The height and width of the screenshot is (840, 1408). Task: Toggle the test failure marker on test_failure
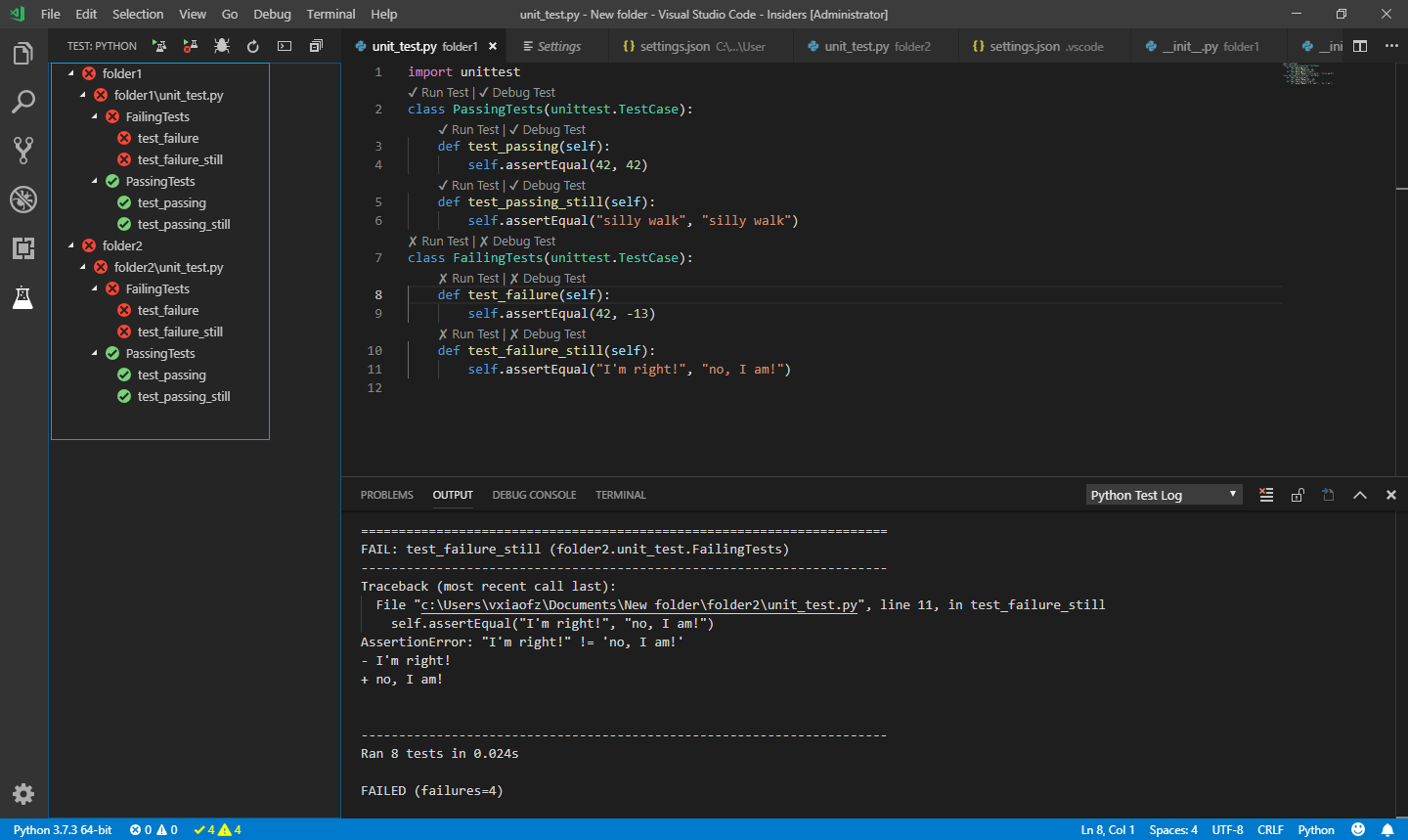(123, 138)
